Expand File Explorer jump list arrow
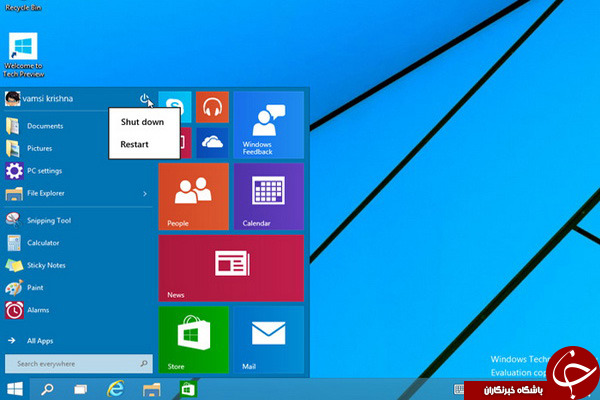600x400 pixels. point(145,194)
